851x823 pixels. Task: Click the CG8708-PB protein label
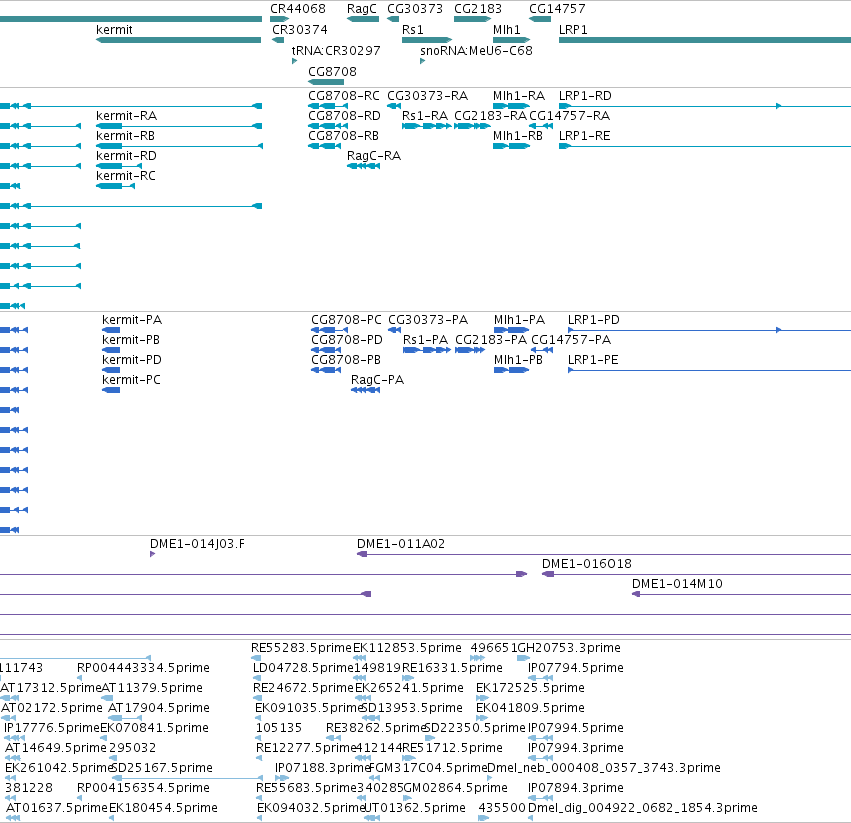(346, 360)
